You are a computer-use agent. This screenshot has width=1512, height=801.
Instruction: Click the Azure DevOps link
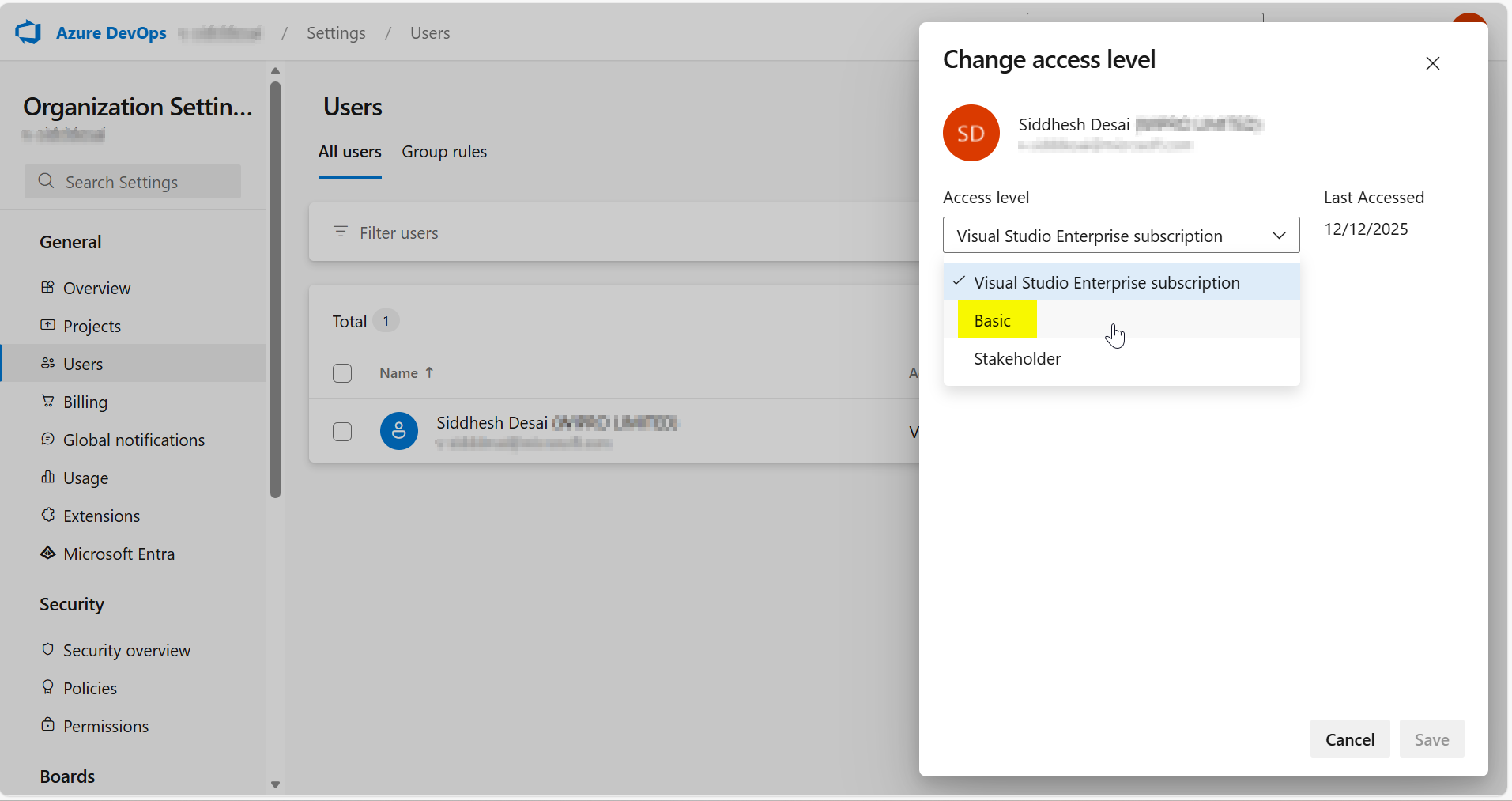(x=111, y=33)
